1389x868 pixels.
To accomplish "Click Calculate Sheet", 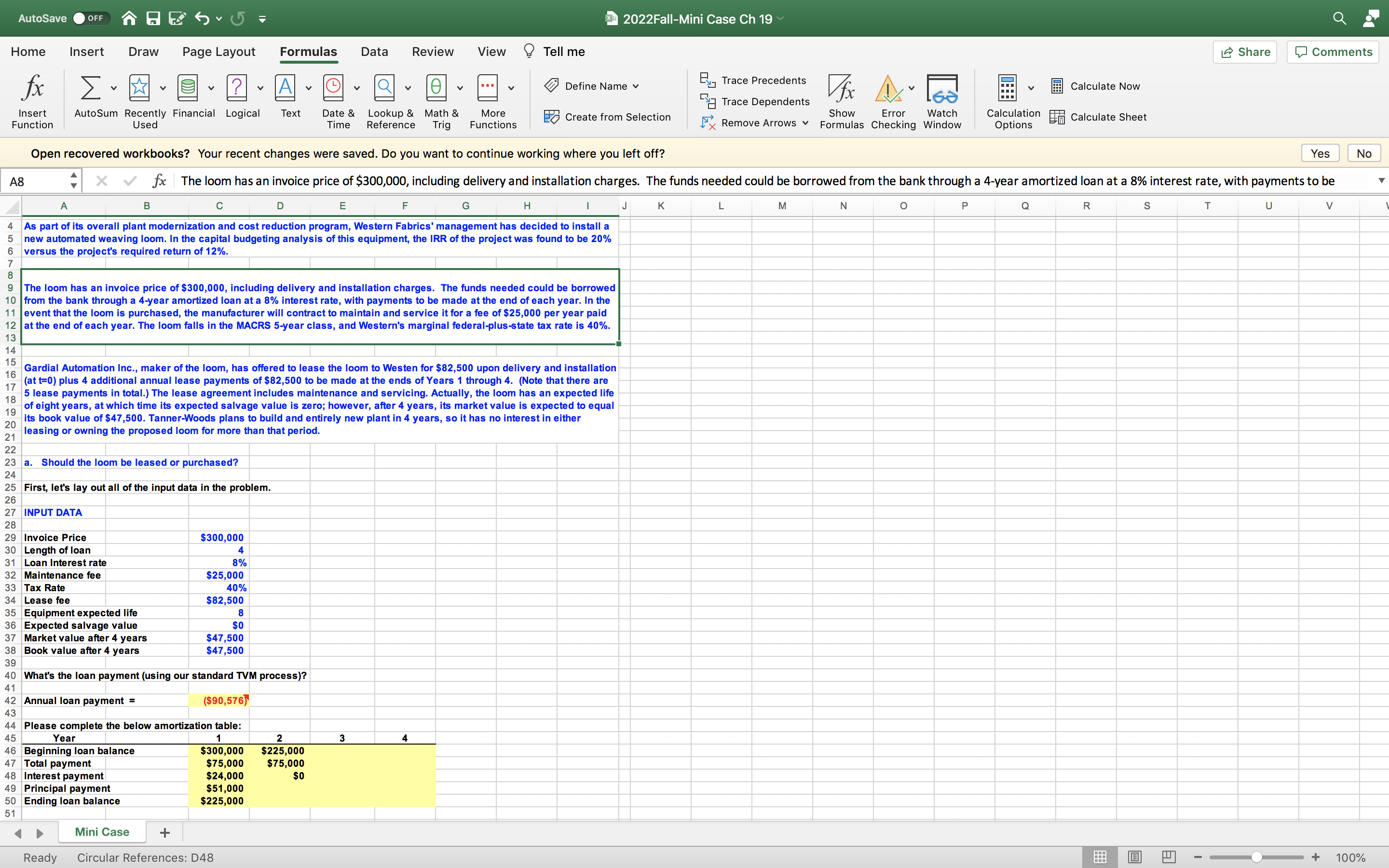I will click(x=1098, y=117).
